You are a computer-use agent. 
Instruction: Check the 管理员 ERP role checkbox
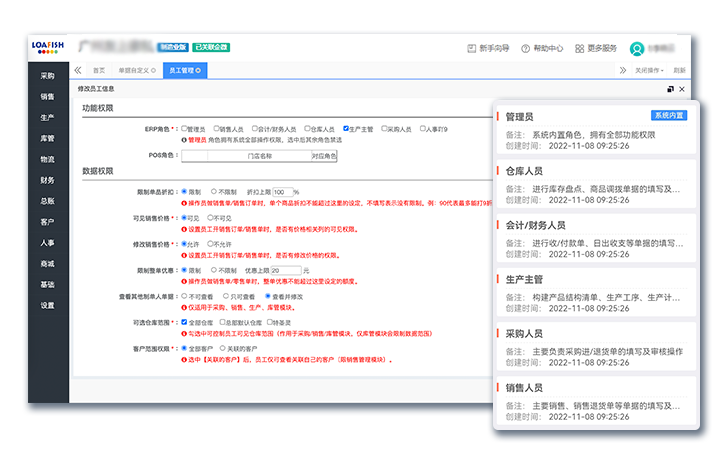click(184, 129)
